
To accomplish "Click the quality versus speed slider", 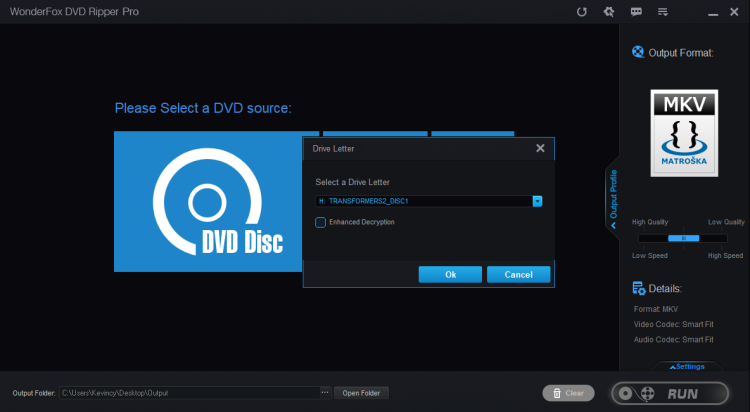I will (x=684, y=238).
